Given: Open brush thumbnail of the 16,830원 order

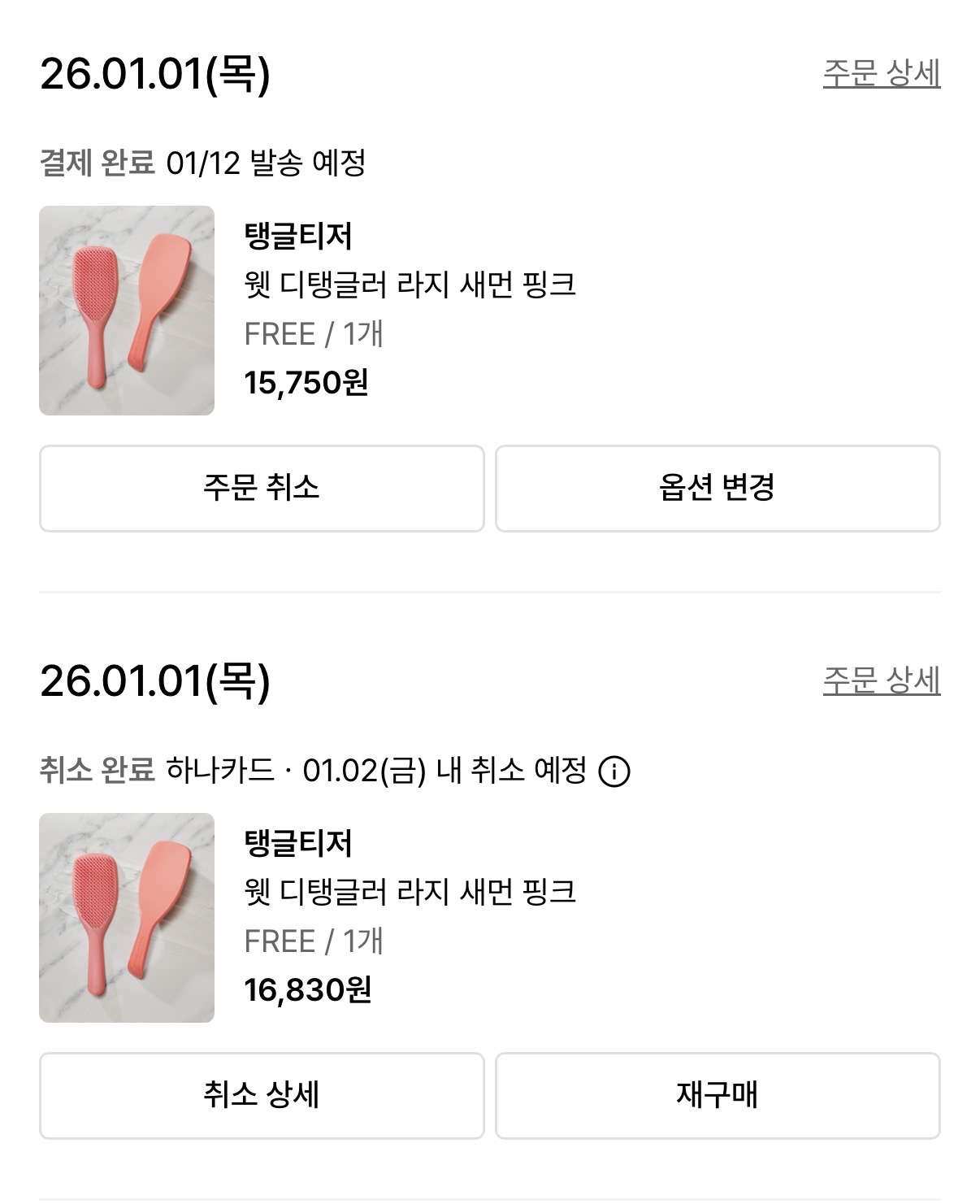Looking at the screenshot, I should click(127, 917).
